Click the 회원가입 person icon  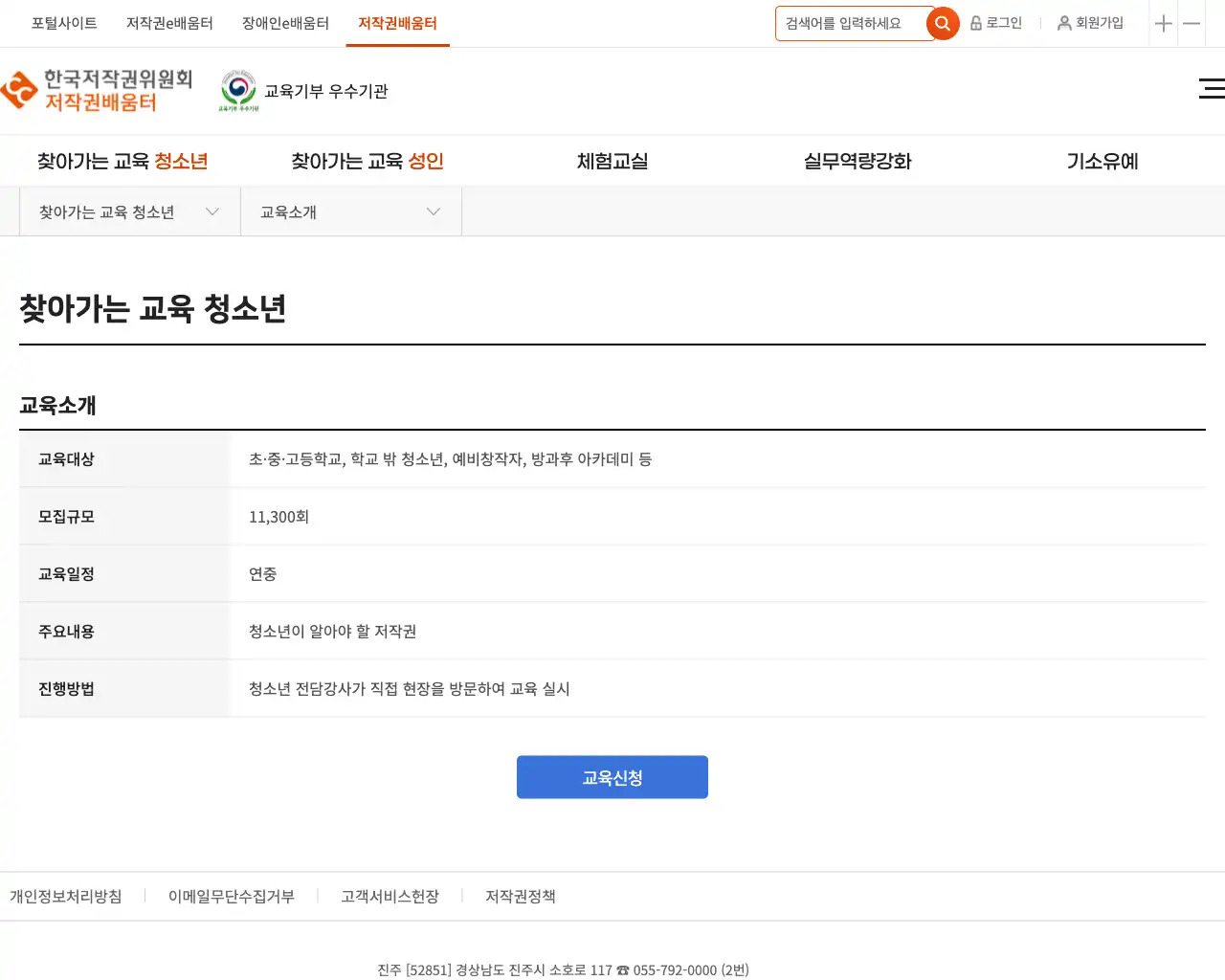click(1063, 23)
